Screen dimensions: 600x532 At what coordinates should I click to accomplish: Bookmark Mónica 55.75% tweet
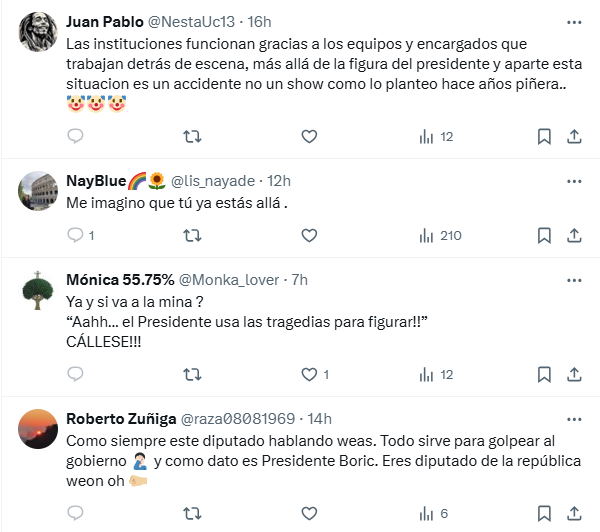pyautogui.click(x=543, y=375)
